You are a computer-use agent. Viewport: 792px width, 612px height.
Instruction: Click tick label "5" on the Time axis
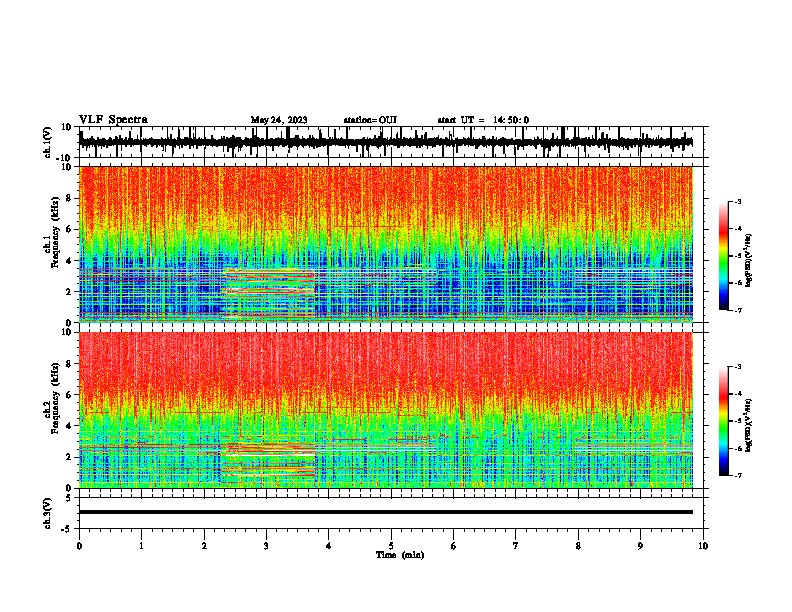[391, 546]
